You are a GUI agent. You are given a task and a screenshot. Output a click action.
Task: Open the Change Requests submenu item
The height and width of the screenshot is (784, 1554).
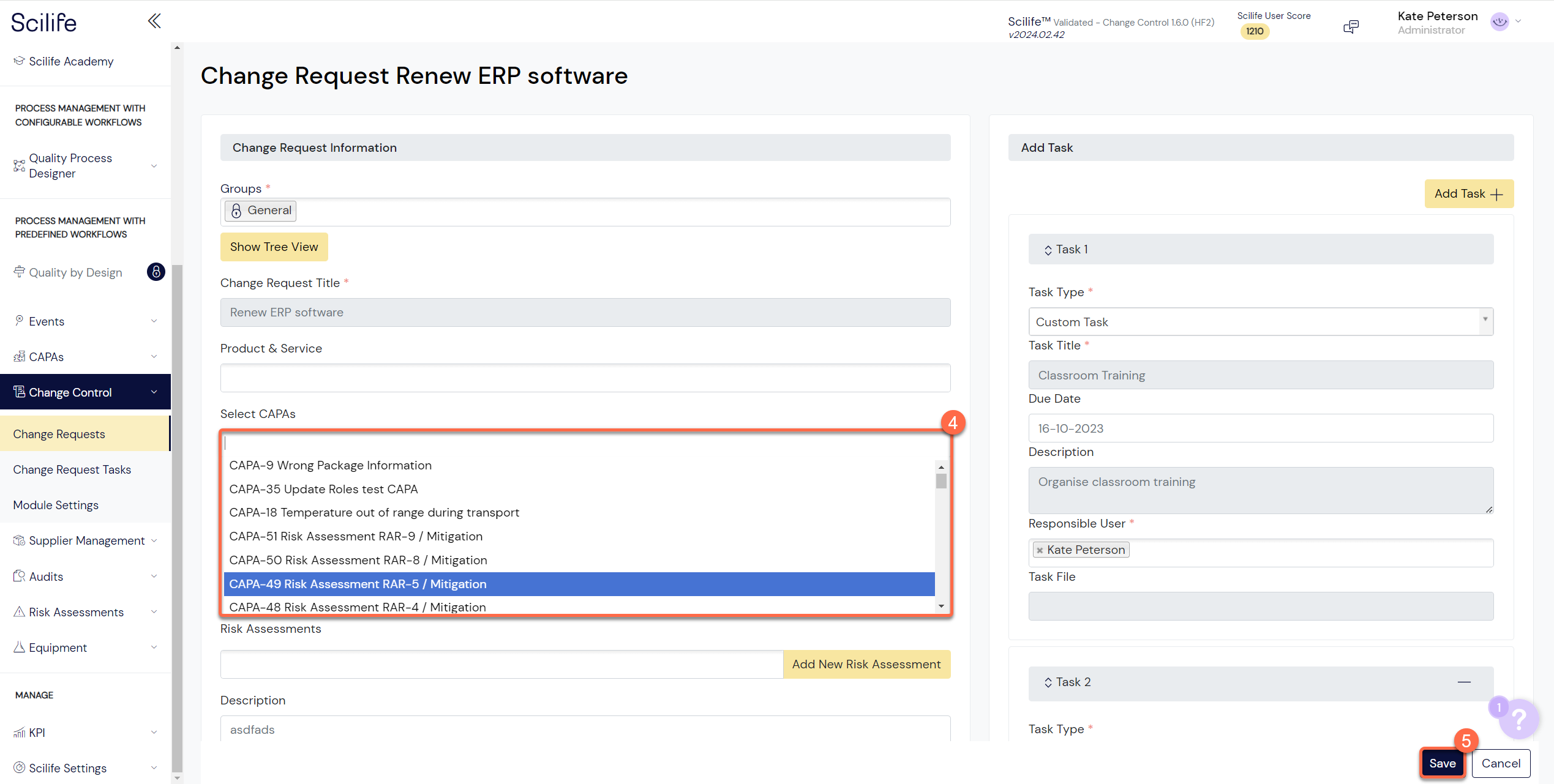coord(85,434)
